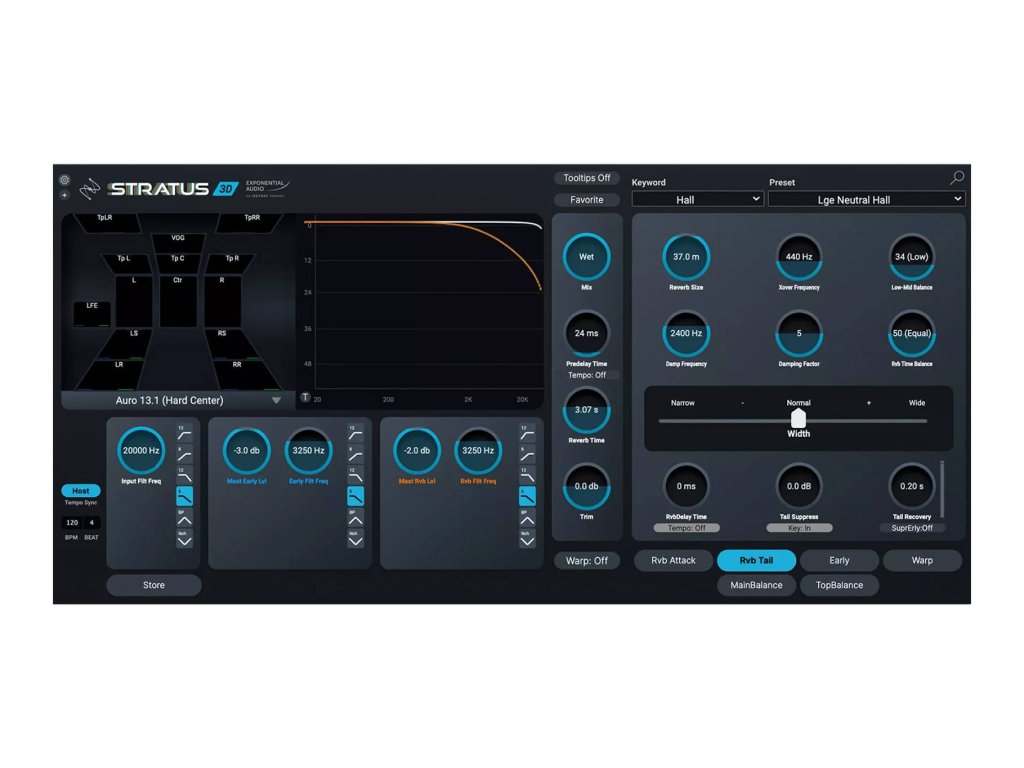Open the preset search magnifier icon

(957, 177)
